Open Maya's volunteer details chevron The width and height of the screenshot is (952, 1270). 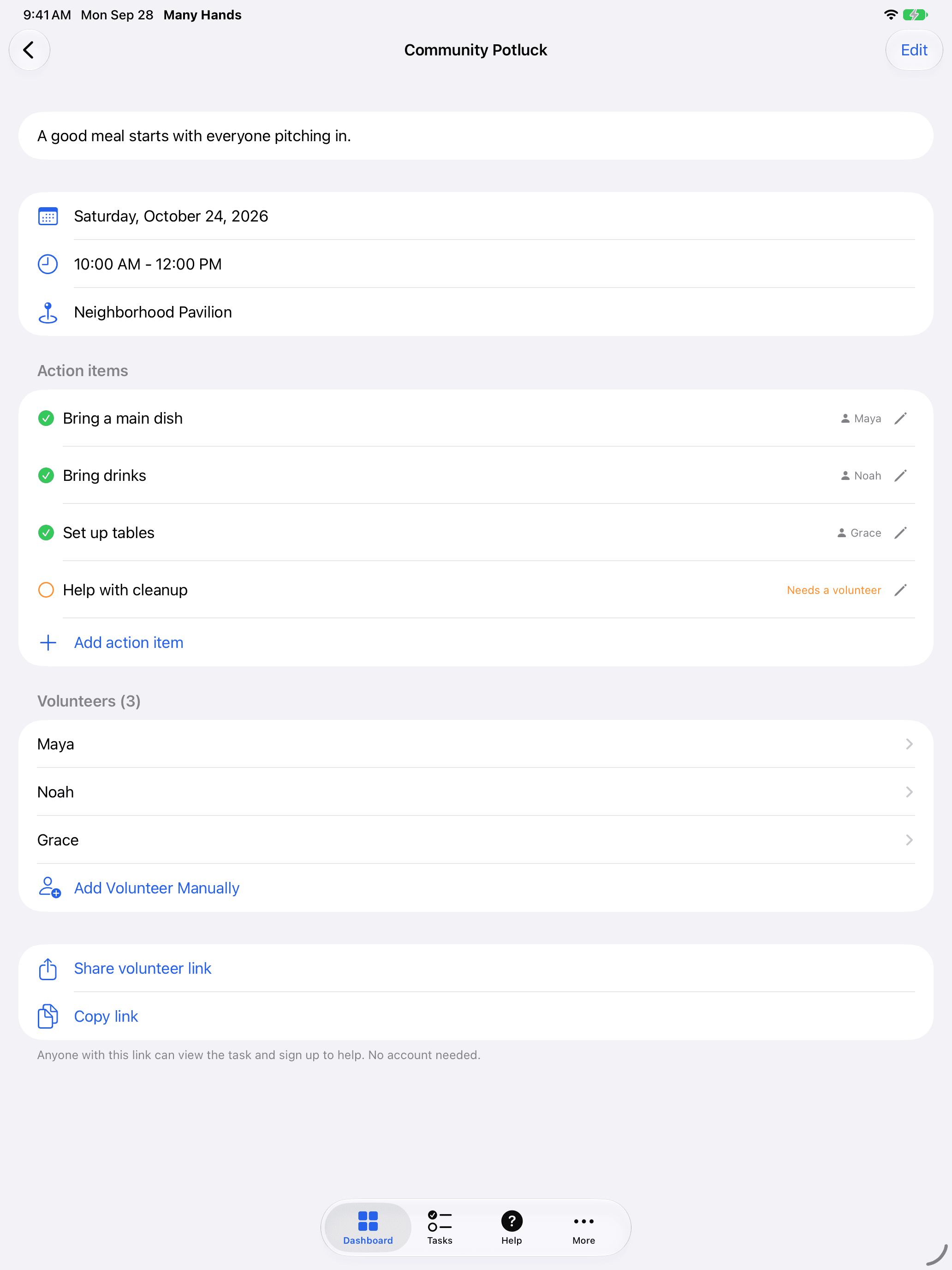pyautogui.click(x=909, y=744)
